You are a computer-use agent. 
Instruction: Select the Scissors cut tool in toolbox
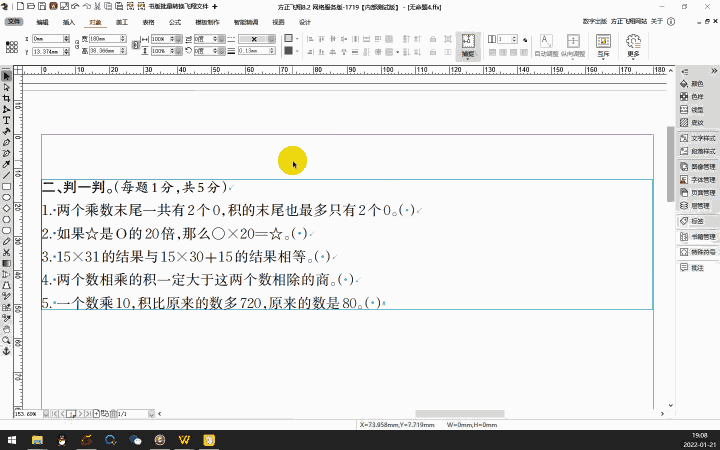point(6,253)
